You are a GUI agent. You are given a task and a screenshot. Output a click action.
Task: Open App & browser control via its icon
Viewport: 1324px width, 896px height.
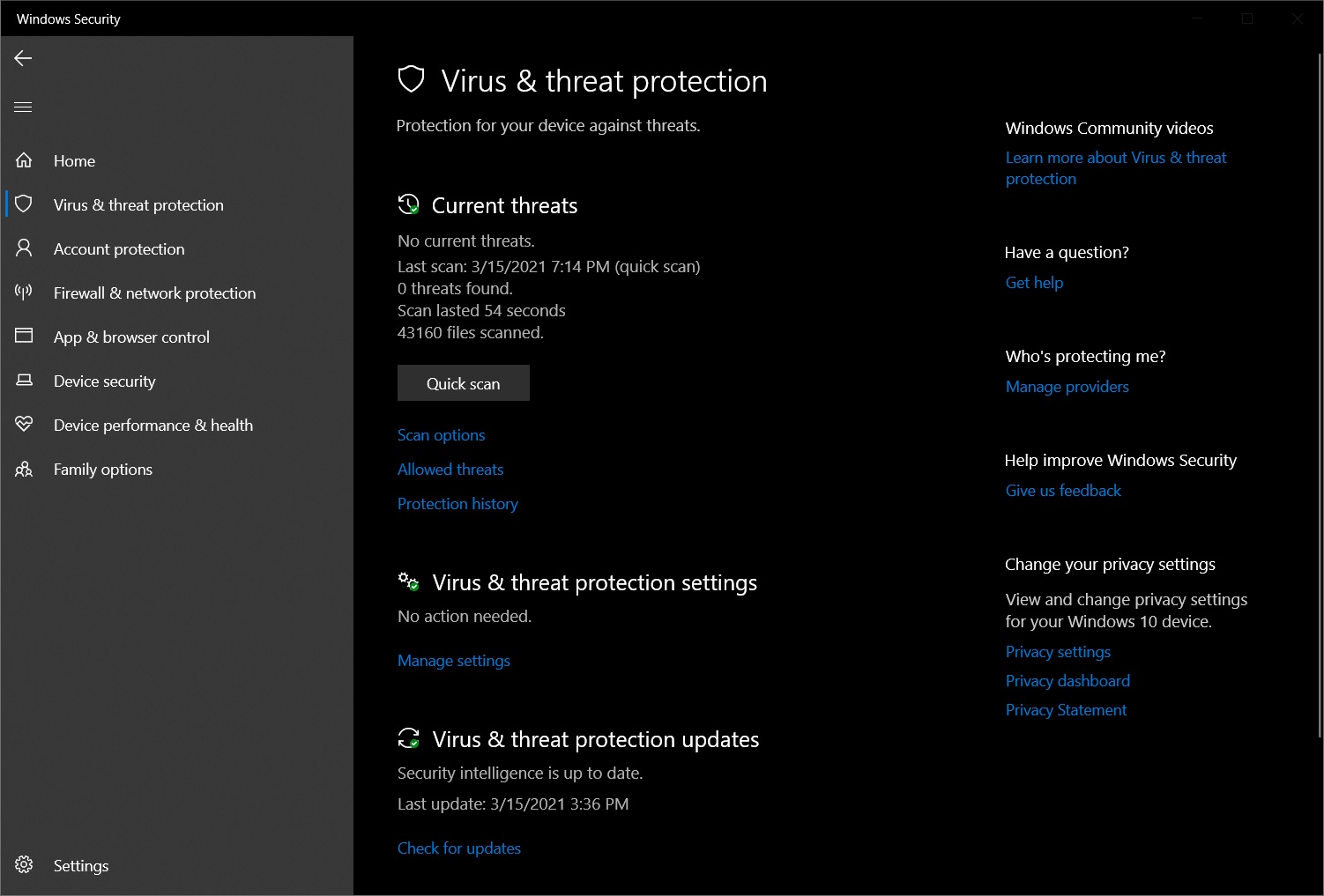pos(23,337)
